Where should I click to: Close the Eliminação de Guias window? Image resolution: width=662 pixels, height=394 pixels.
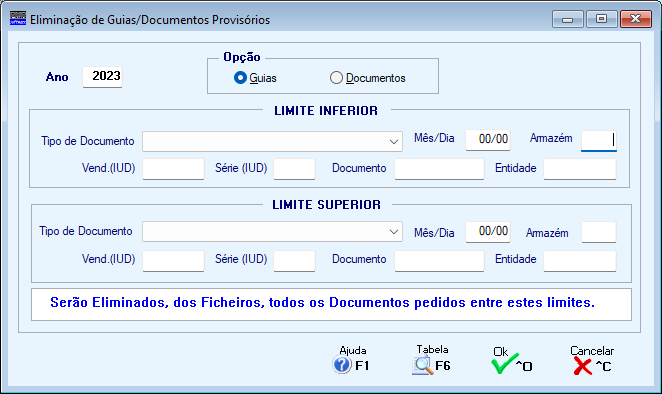tap(635, 19)
